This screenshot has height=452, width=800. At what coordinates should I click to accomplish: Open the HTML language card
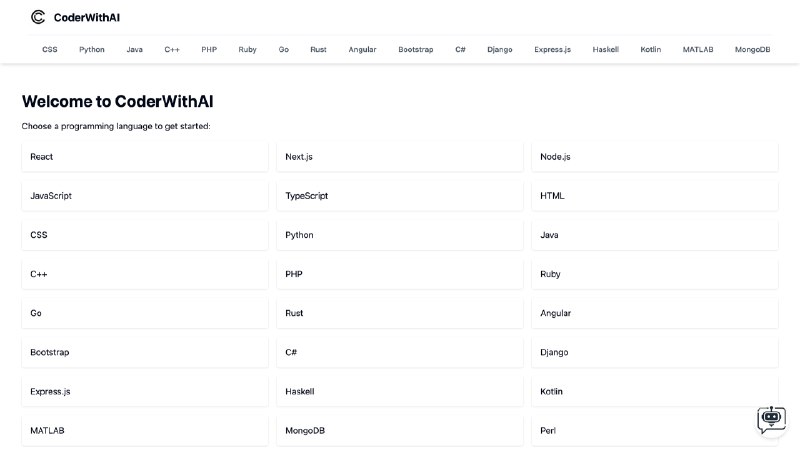coord(654,196)
